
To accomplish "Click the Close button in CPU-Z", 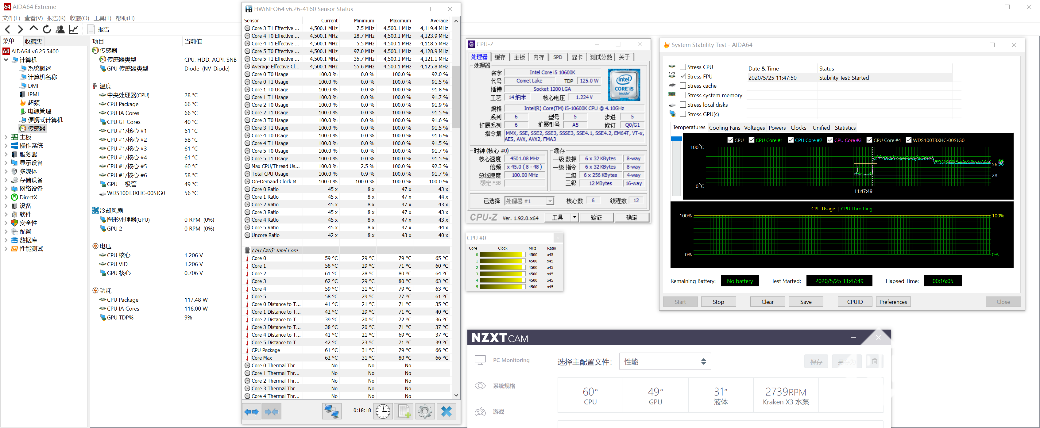I will point(631,217).
